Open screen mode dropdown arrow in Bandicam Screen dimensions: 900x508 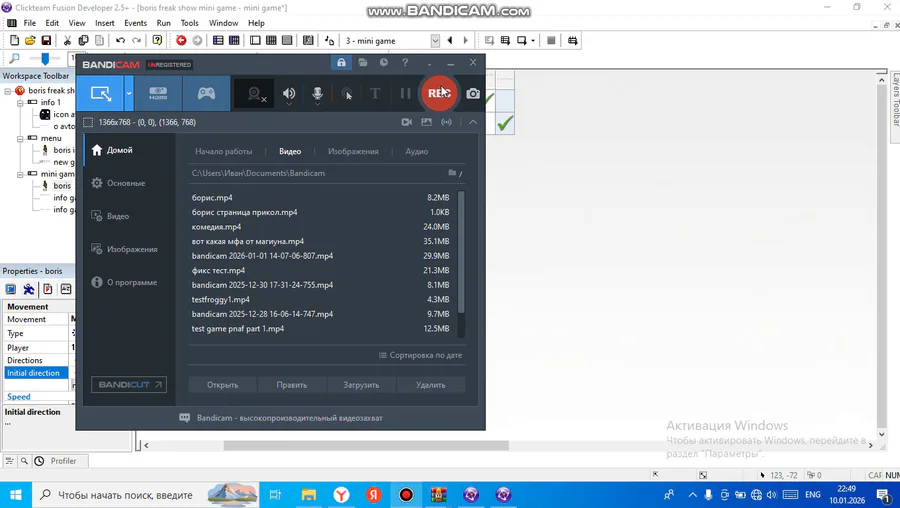(x=129, y=94)
